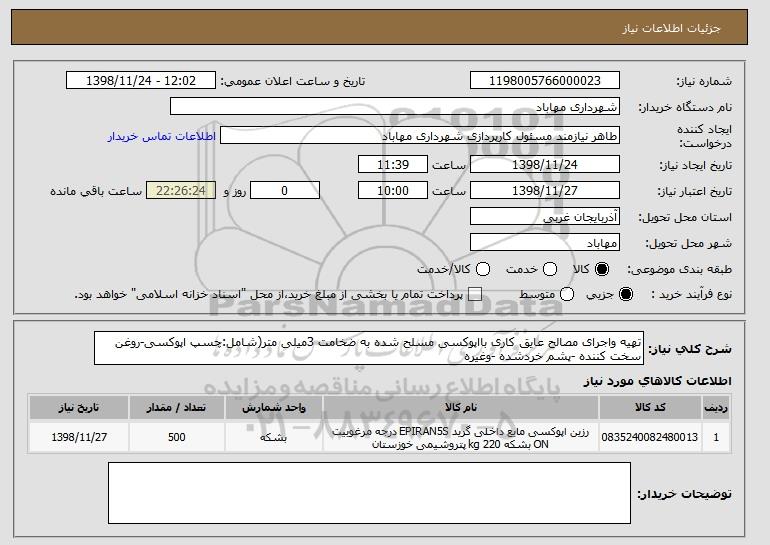This screenshot has width=770, height=545.
Task: Click the empty توضیحات خریدار text area
Action: (x=369, y=493)
